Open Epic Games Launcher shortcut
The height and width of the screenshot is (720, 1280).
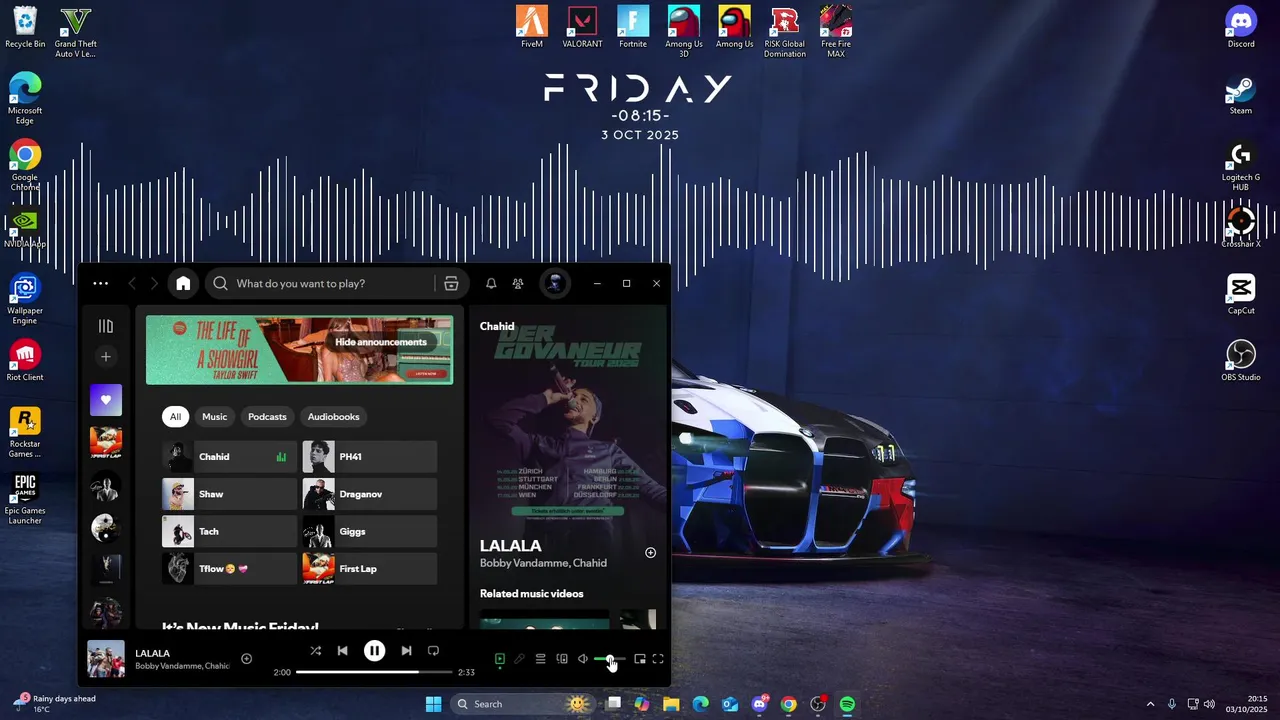tap(25, 498)
